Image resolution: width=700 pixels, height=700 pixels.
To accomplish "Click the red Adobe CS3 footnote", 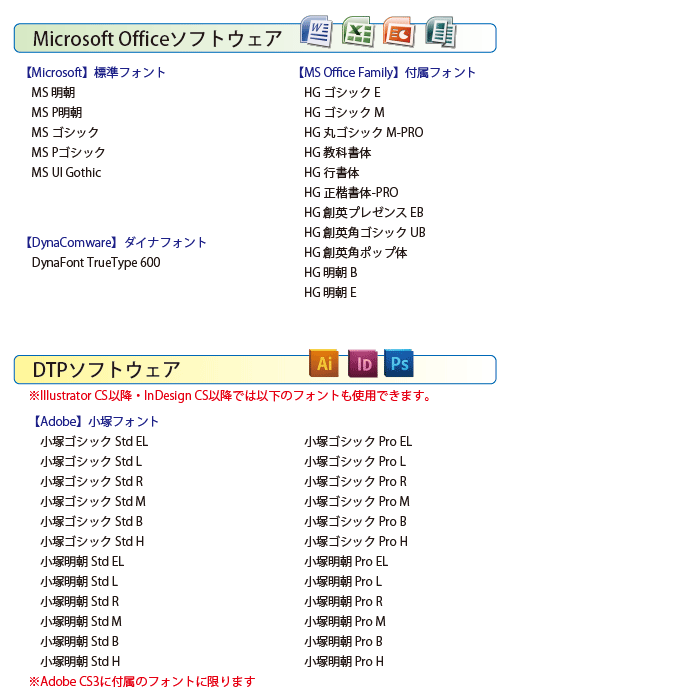I will click(x=142, y=681).
